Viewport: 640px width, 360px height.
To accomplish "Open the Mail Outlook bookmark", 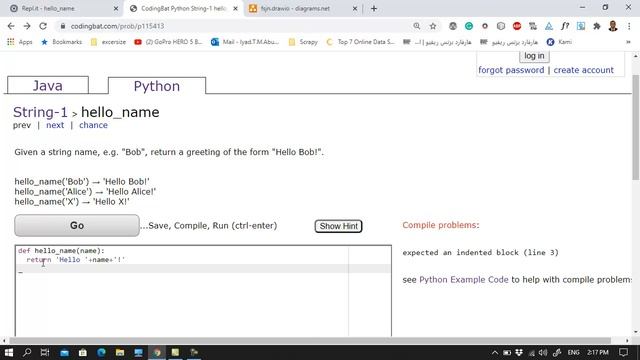I will [x=245, y=42].
